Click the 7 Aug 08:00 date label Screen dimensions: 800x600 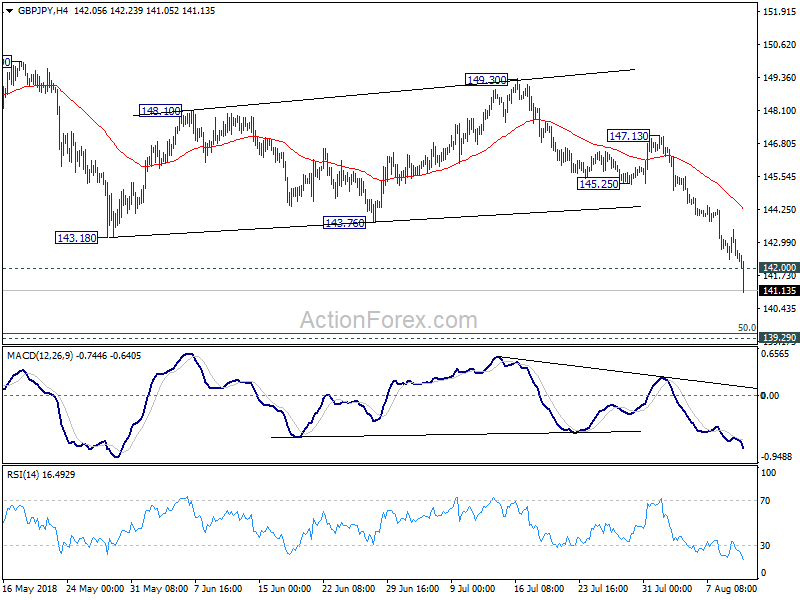[731, 588]
